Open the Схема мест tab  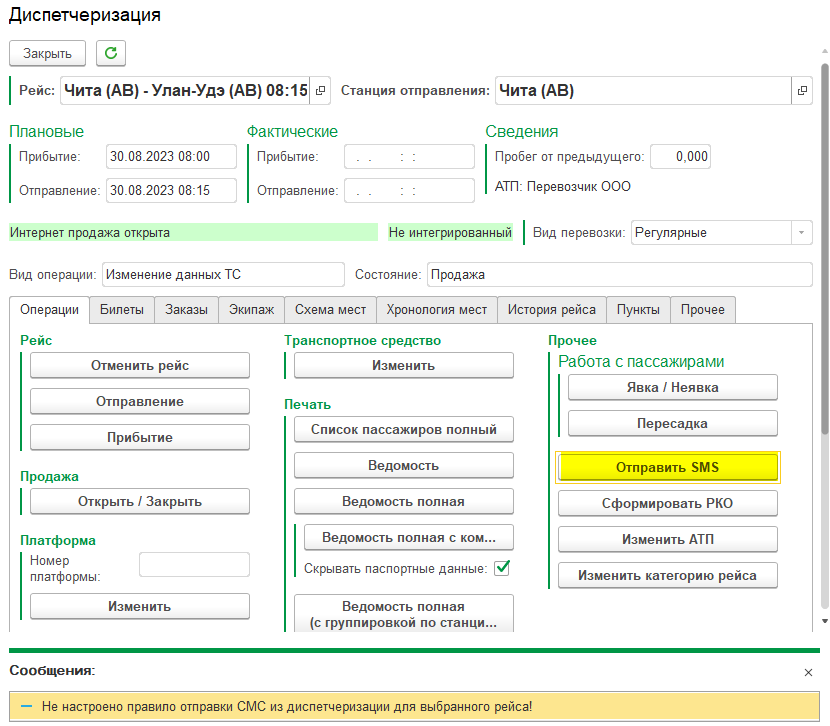[x=330, y=310]
